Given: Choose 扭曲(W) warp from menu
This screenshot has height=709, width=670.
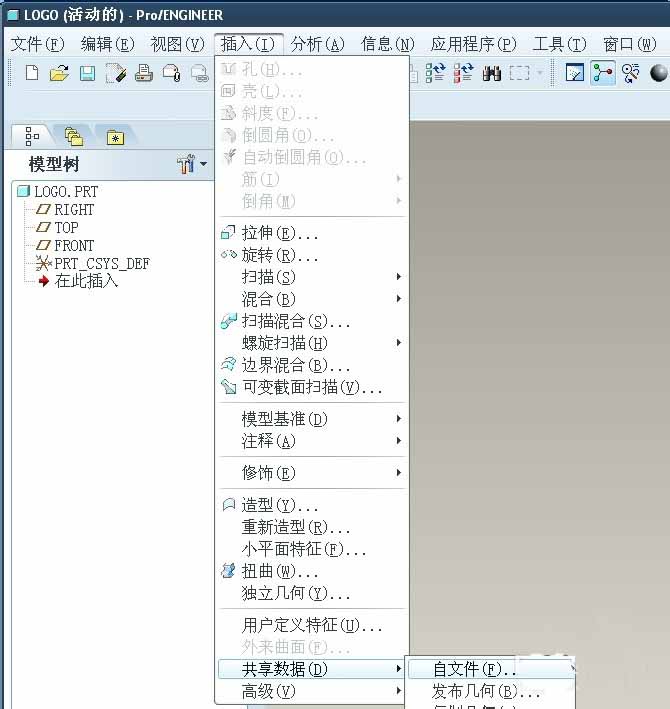Looking at the screenshot, I should pyautogui.click(x=312, y=572).
